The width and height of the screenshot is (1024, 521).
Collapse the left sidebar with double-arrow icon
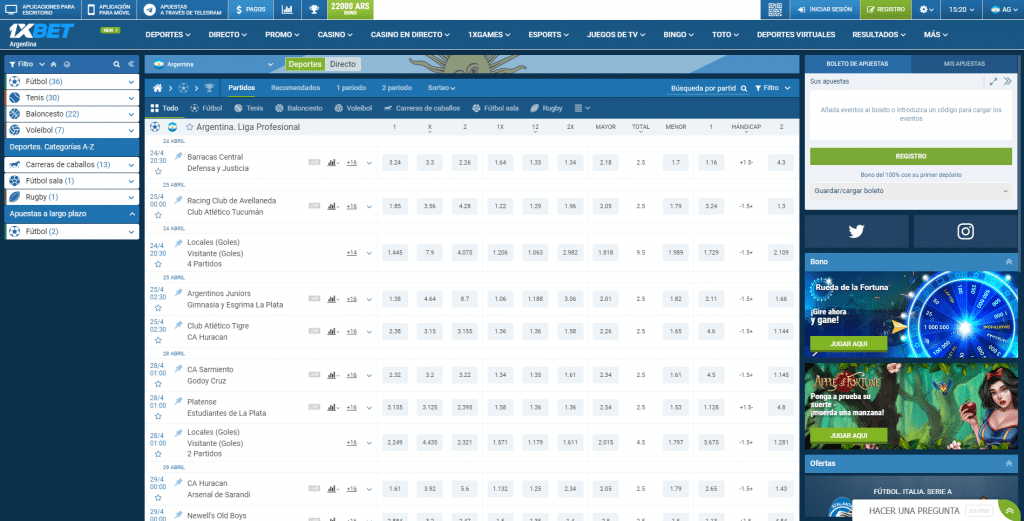(x=131, y=64)
